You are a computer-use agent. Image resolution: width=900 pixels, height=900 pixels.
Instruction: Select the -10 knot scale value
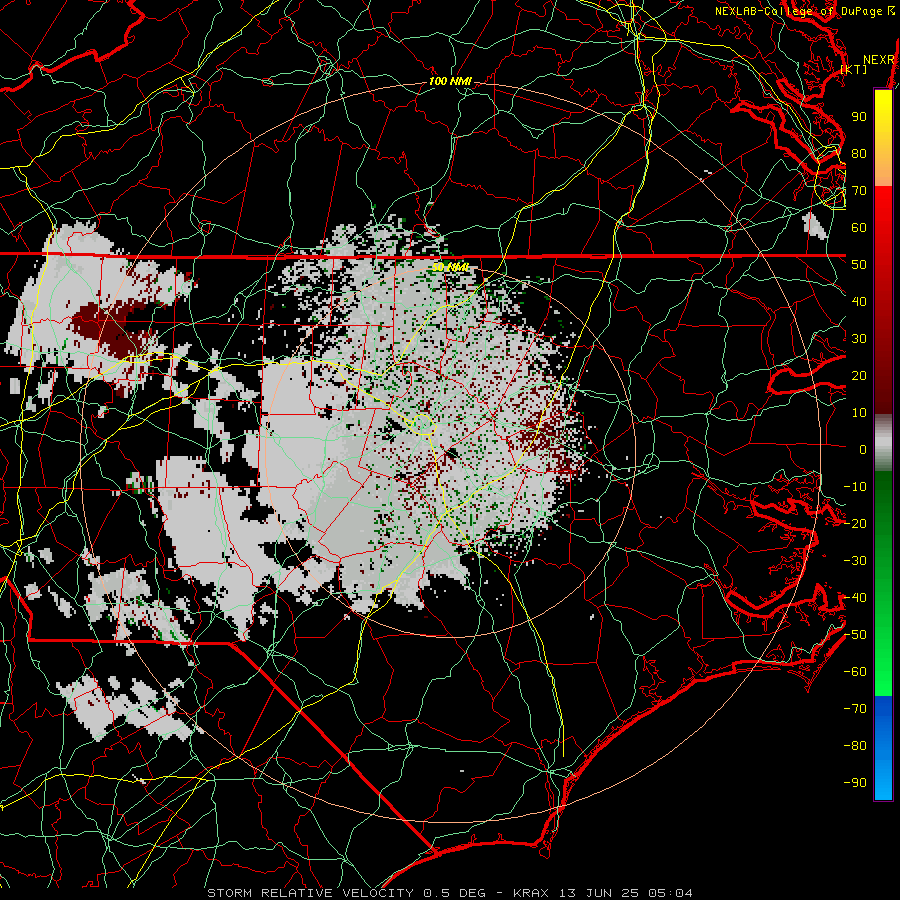click(x=855, y=487)
